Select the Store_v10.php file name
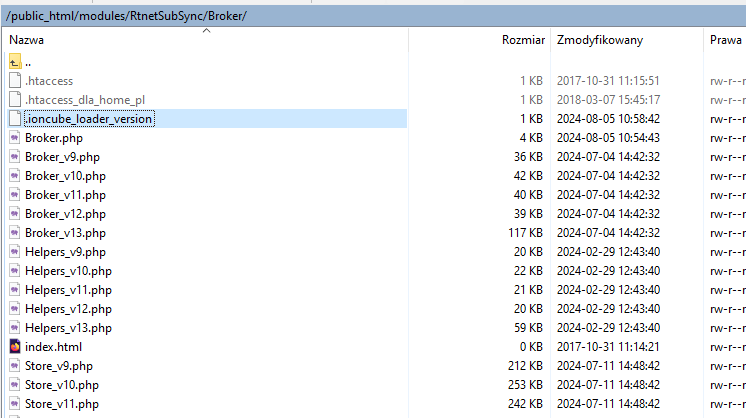Viewport: 746px width, 418px height. coord(62,385)
